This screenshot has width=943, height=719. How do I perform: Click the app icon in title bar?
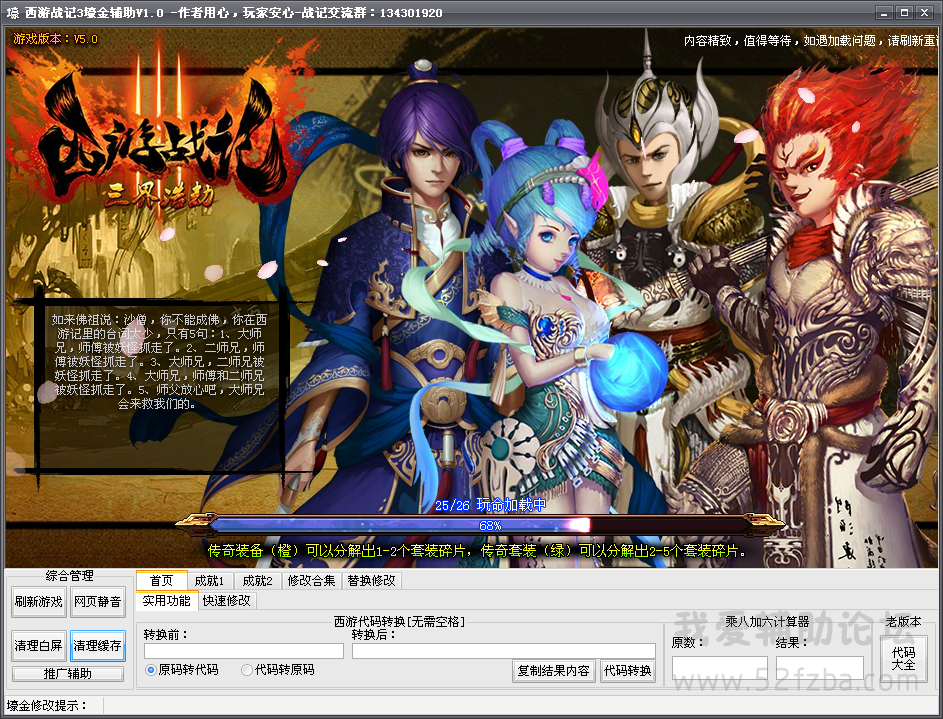pos(13,13)
